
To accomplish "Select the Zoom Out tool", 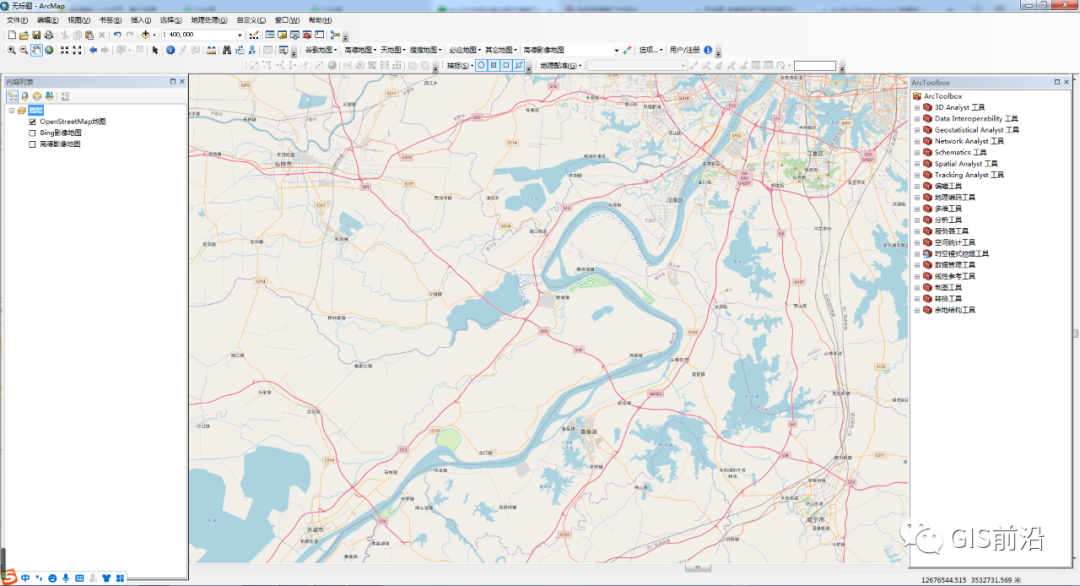I will (x=23, y=50).
